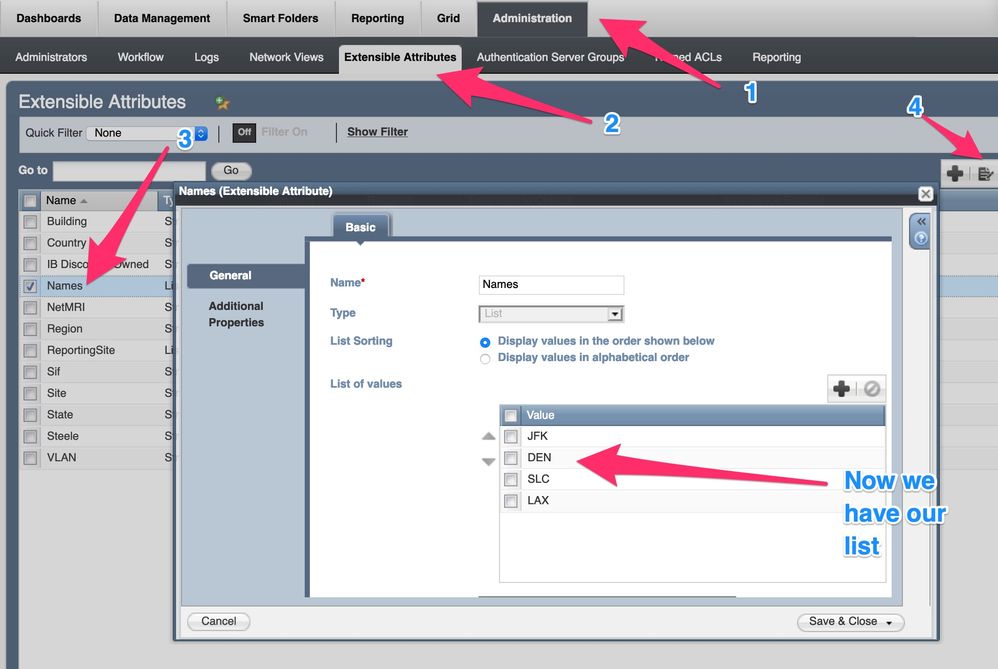This screenshot has width=998, height=669.
Task: Check the header select-all checkbox beside Name
Action: (x=30, y=201)
